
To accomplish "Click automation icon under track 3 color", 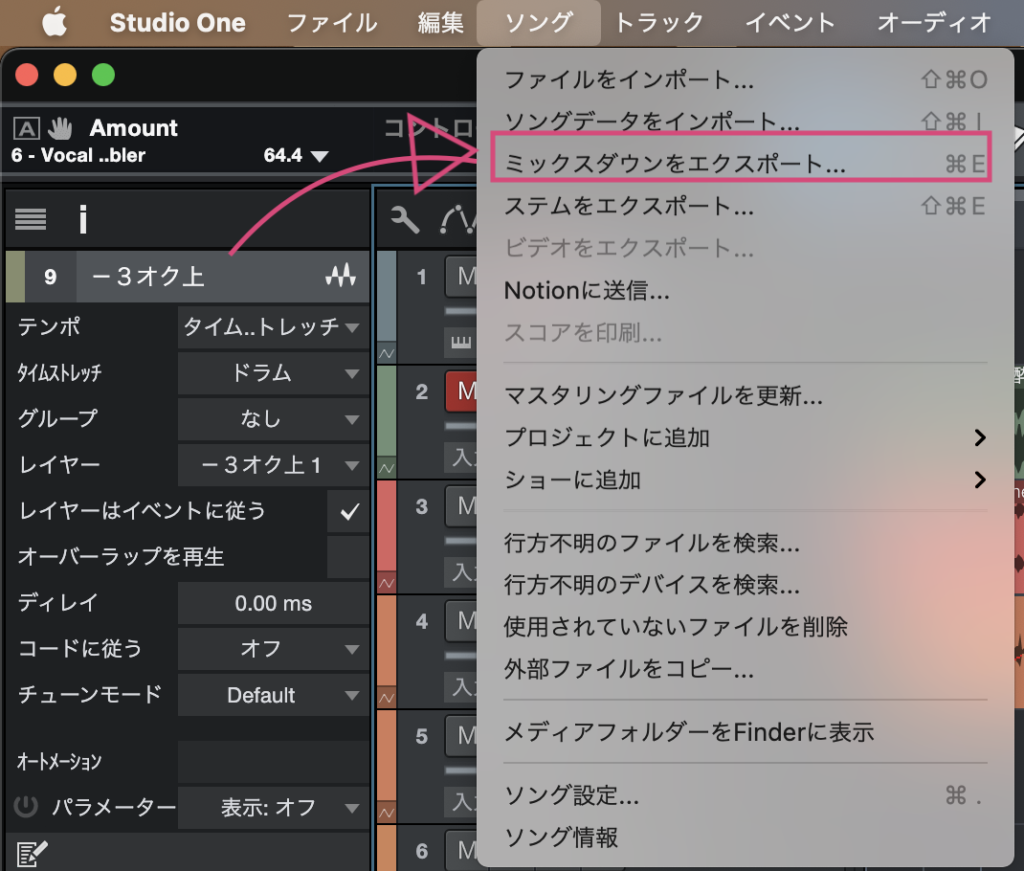I will (x=385, y=580).
